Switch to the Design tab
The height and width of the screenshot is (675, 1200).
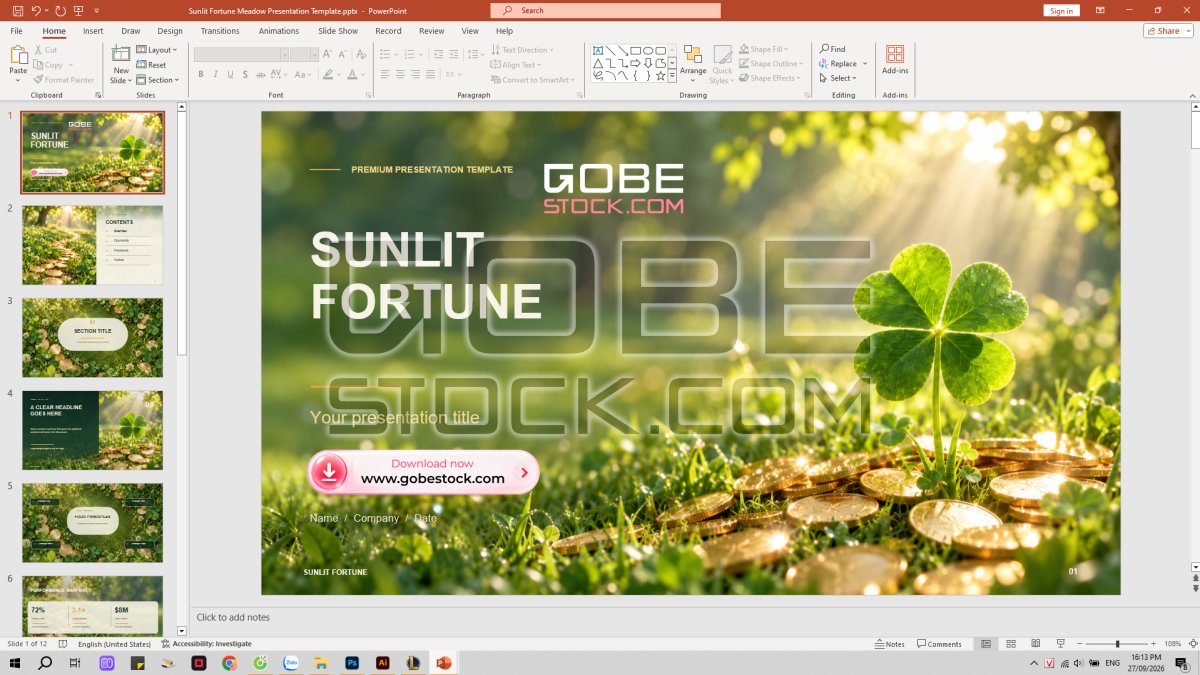170,31
